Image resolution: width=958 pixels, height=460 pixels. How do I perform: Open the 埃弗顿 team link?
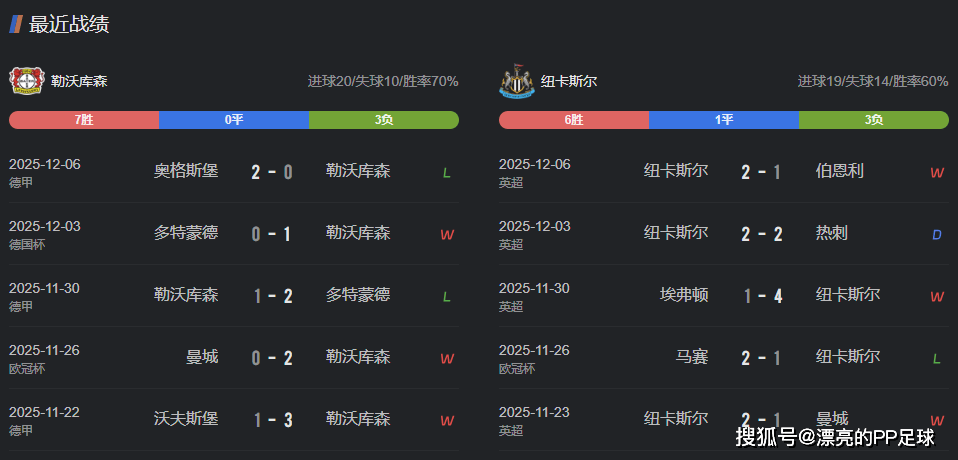coord(684,295)
